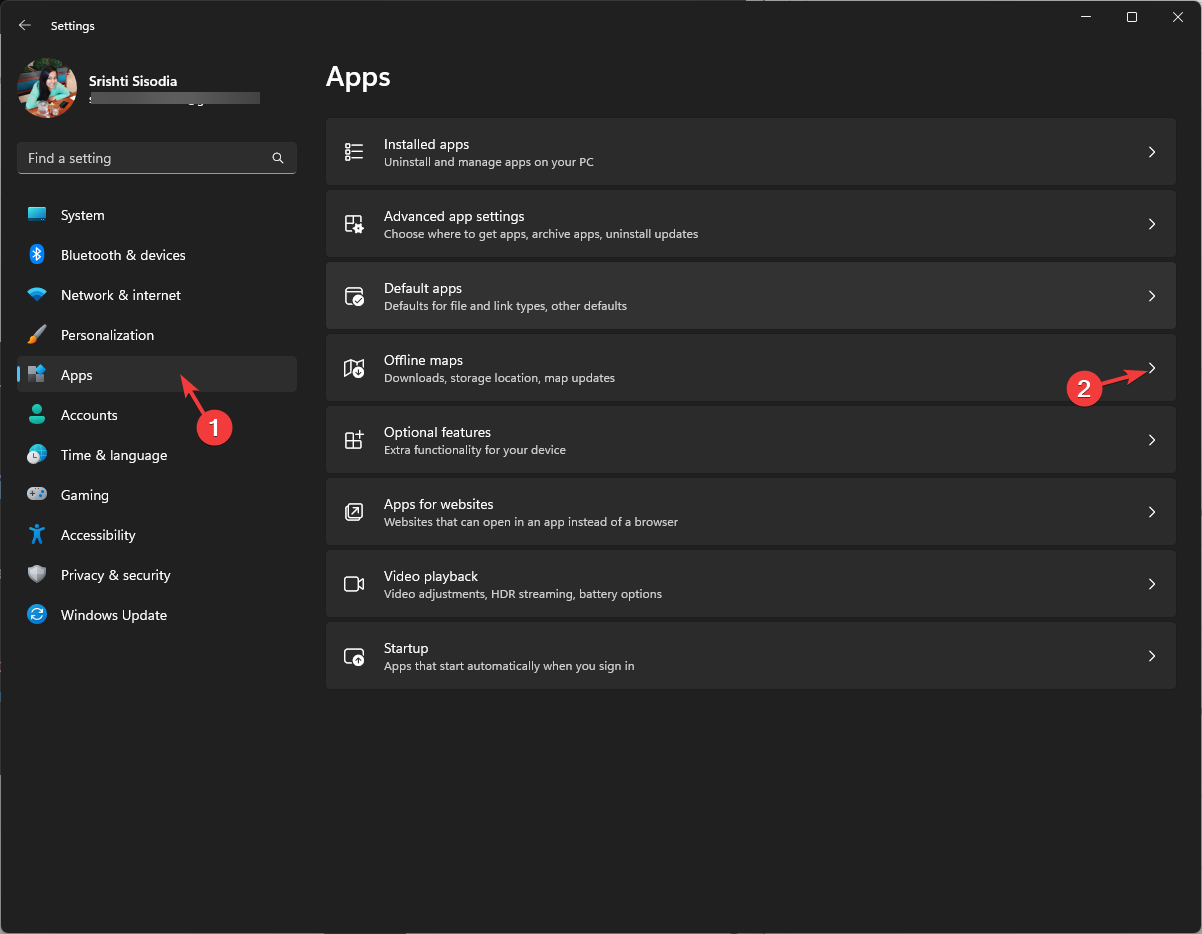Switch to the Accounts section
The width and height of the screenshot is (1202, 934).
(90, 414)
